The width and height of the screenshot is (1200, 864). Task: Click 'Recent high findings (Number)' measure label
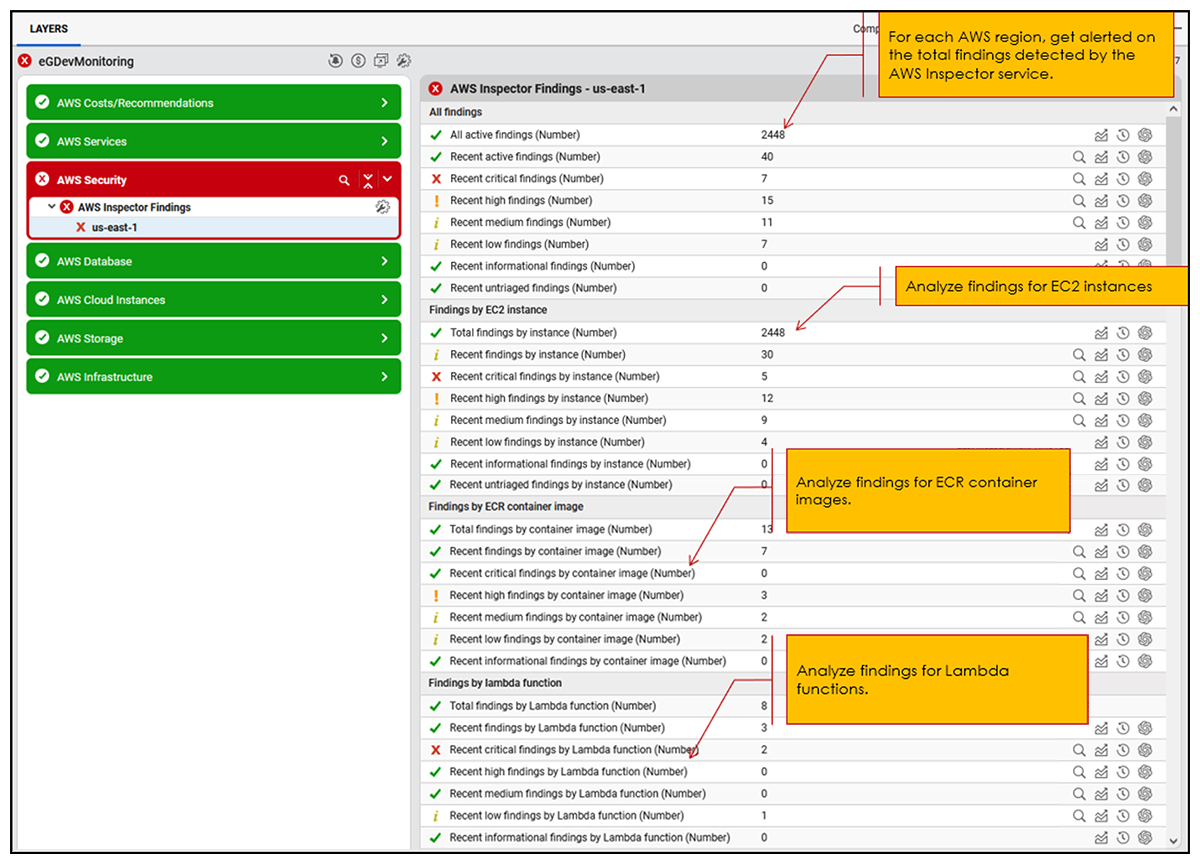point(521,201)
